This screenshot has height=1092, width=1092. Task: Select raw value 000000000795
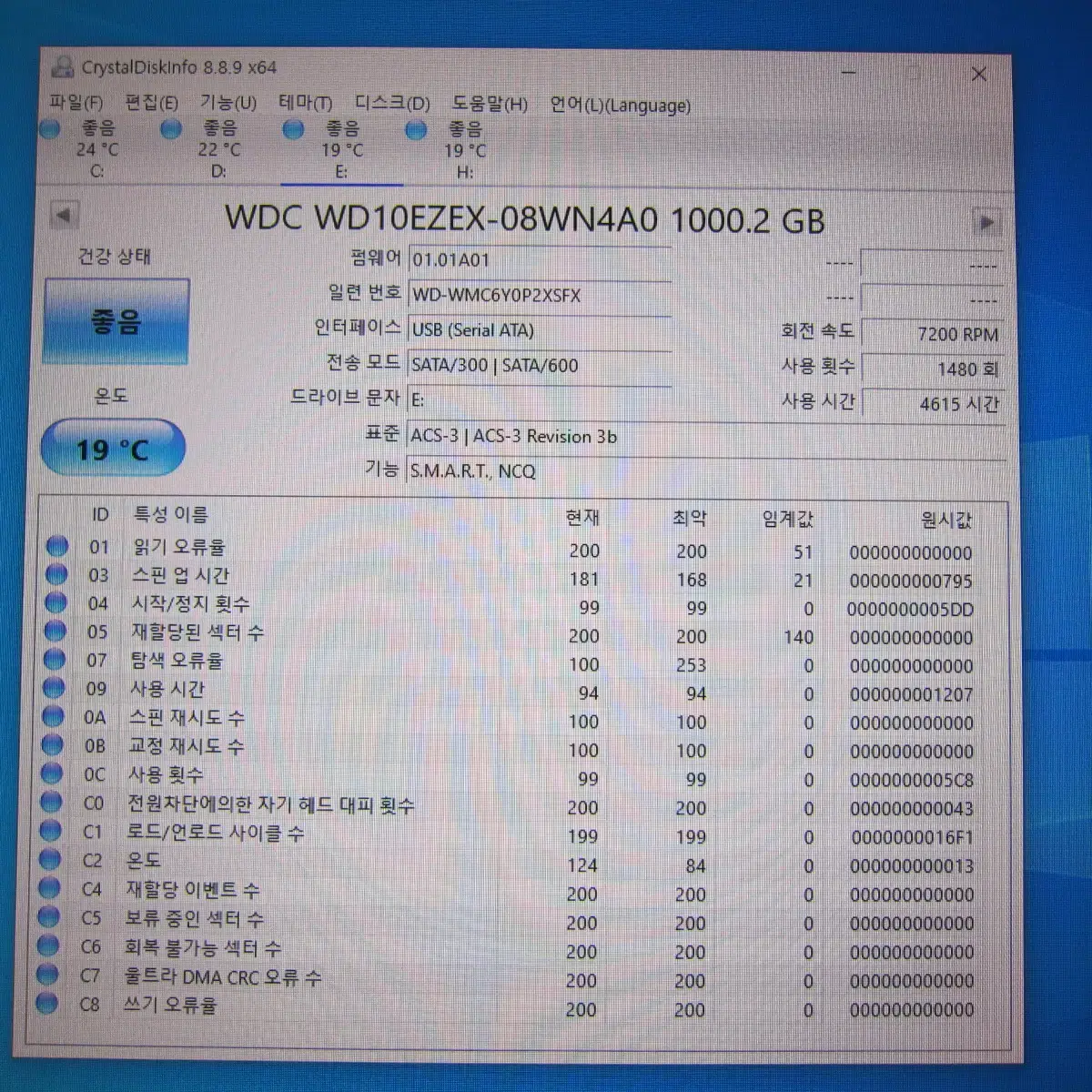pyautogui.click(x=911, y=581)
